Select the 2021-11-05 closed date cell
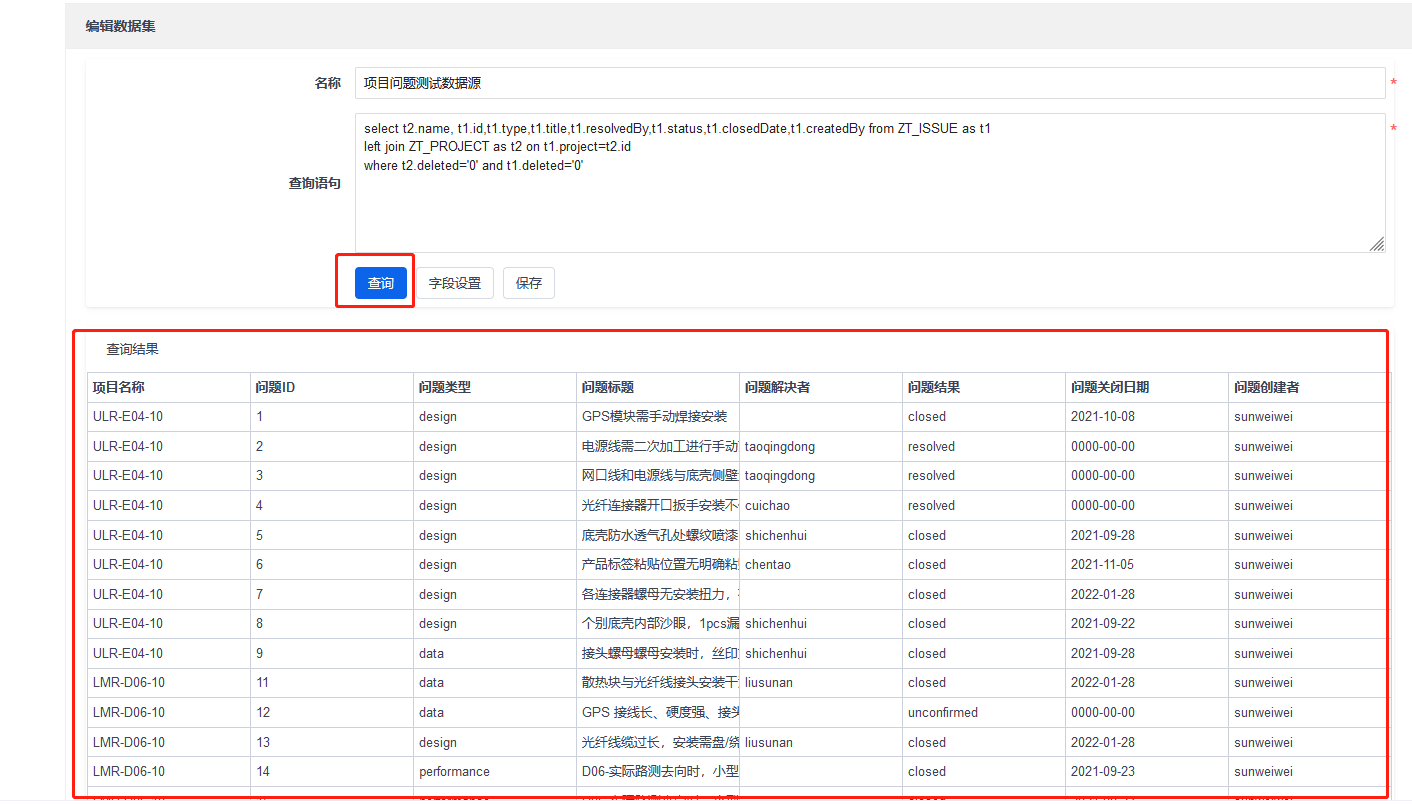Image resolution: width=1412 pixels, height=804 pixels. (1102, 564)
